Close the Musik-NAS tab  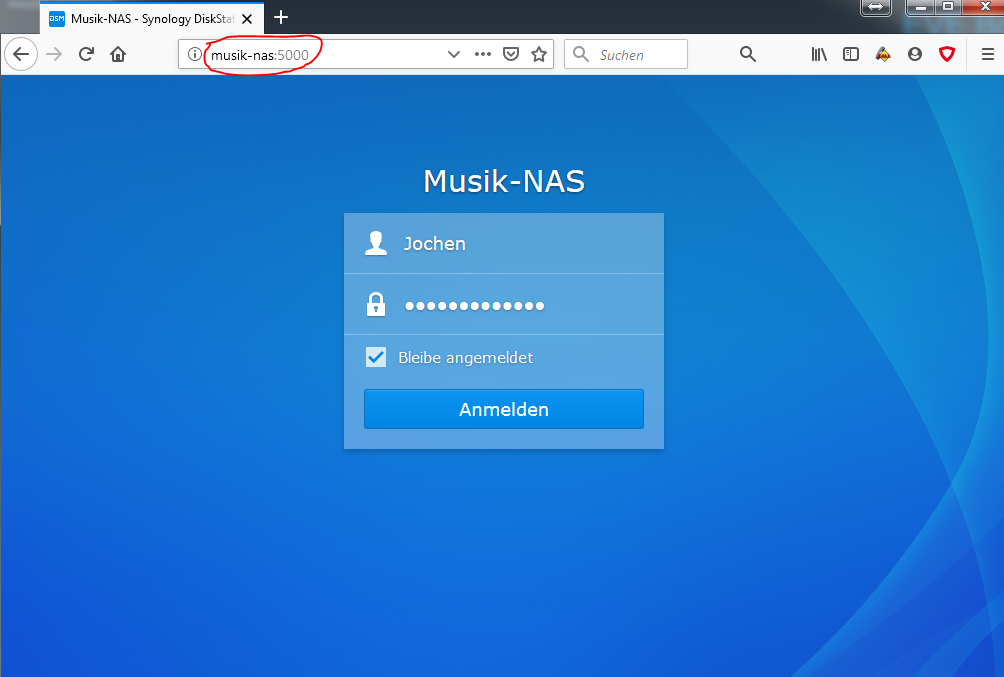point(247,19)
